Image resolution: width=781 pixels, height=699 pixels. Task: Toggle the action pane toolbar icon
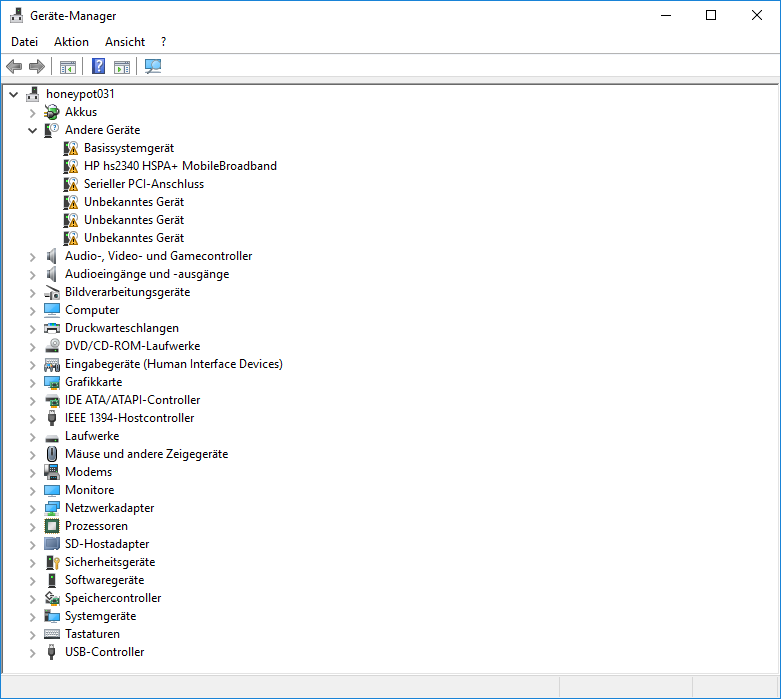(x=122, y=66)
